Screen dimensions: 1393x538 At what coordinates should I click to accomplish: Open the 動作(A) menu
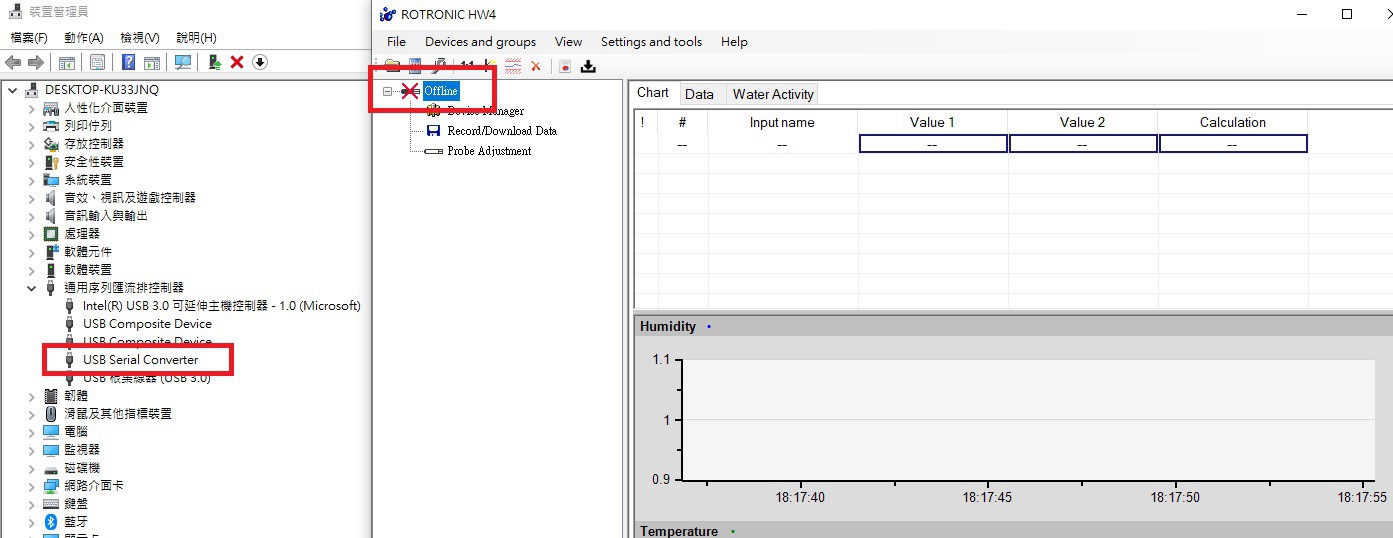pos(84,37)
